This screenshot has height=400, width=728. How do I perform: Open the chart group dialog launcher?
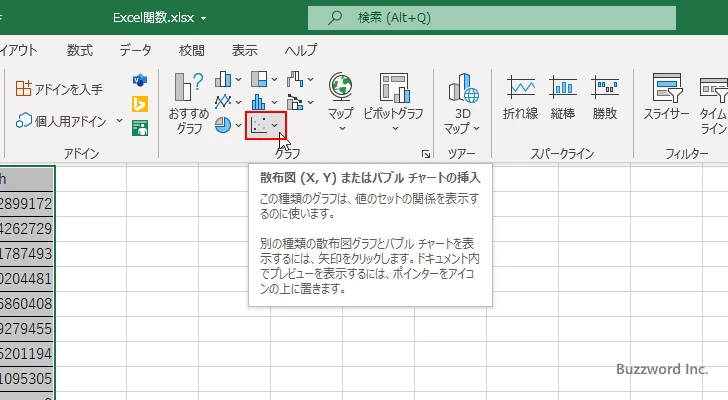[x=426, y=154]
